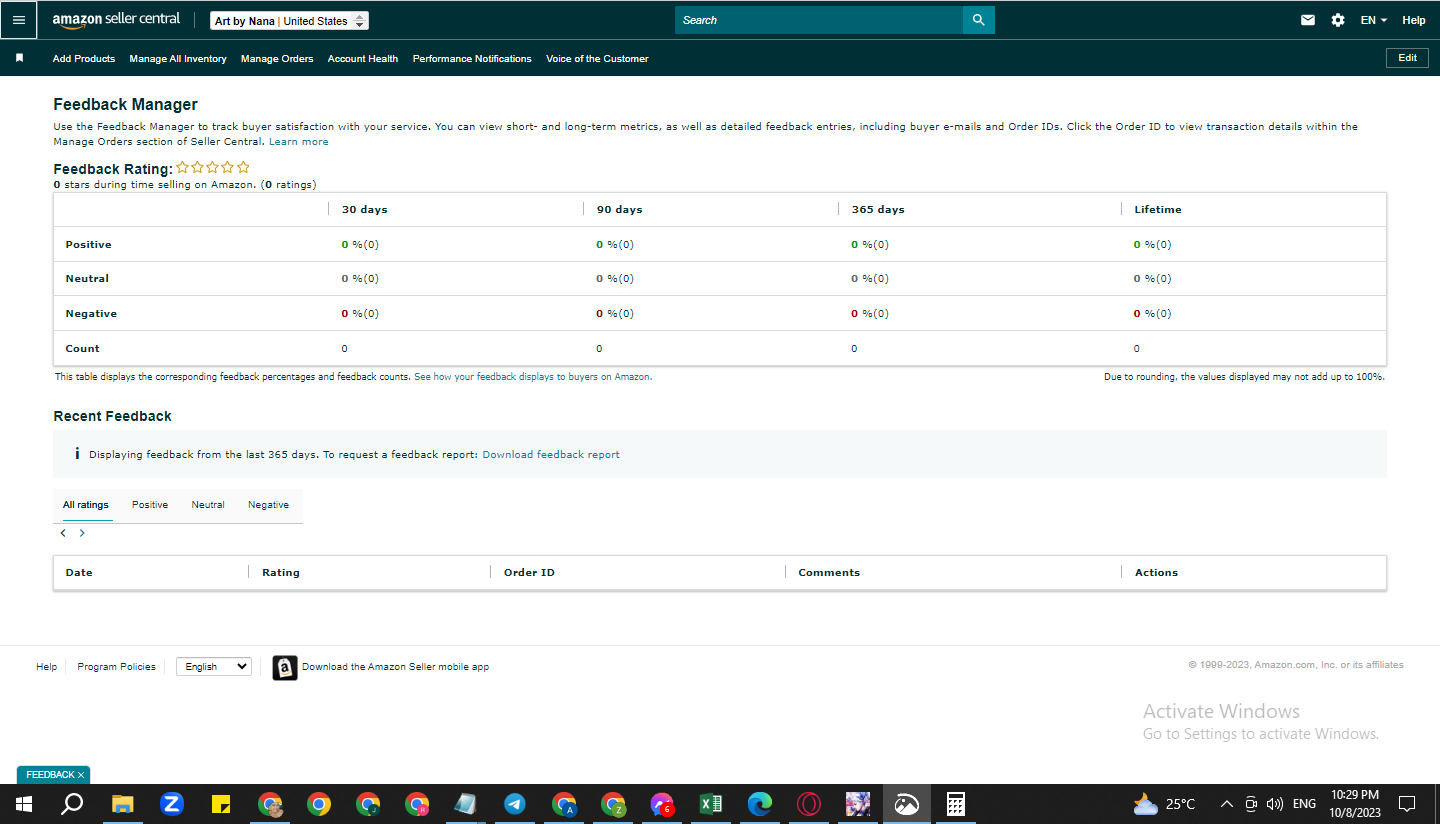1440x824 pixels.
Task: Click the Lifetime column header
Action: tap(1158, 210)
